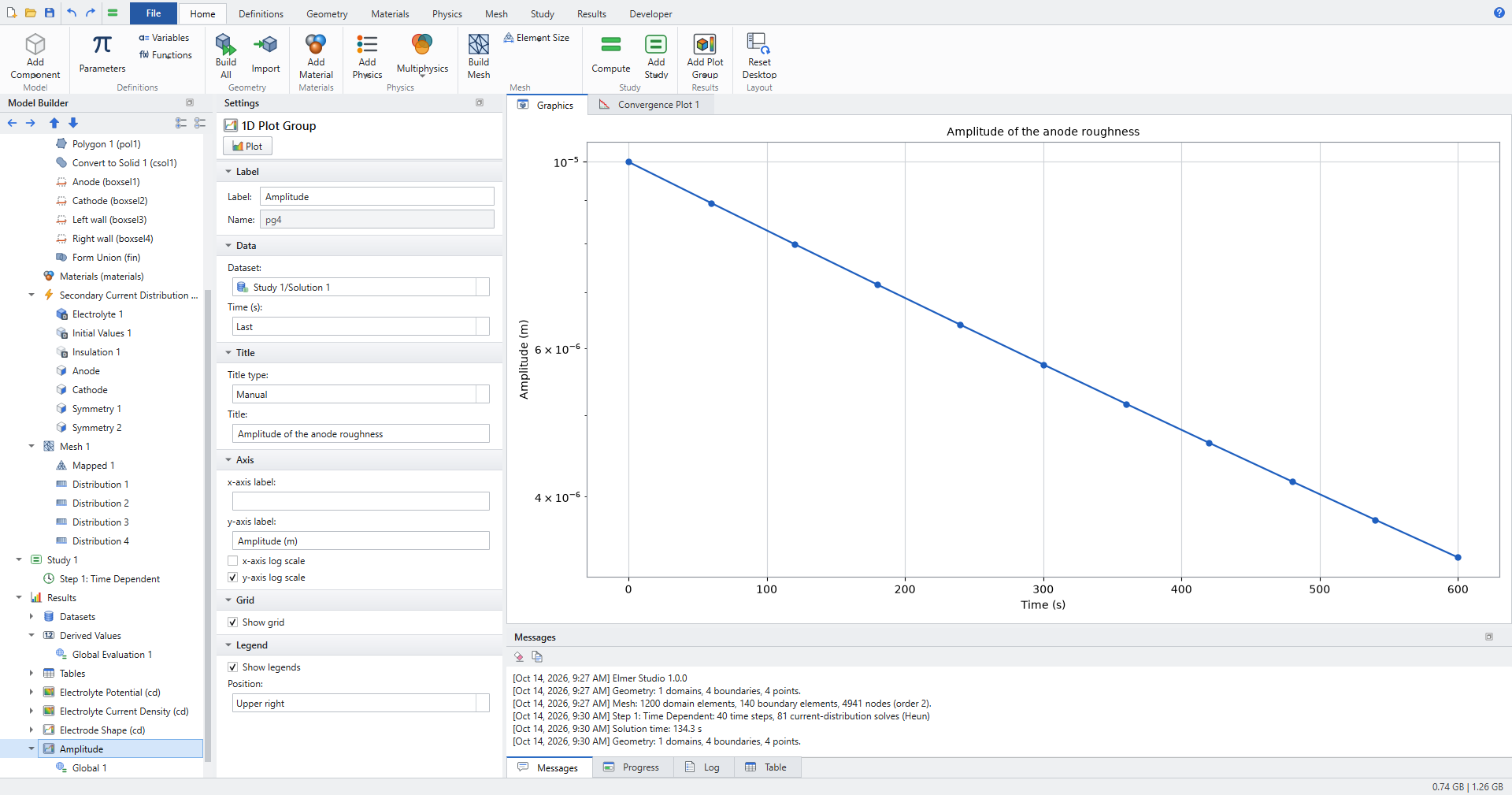
Task: Click the Reset Desktop icon
Action: click(x=759, y=43)
